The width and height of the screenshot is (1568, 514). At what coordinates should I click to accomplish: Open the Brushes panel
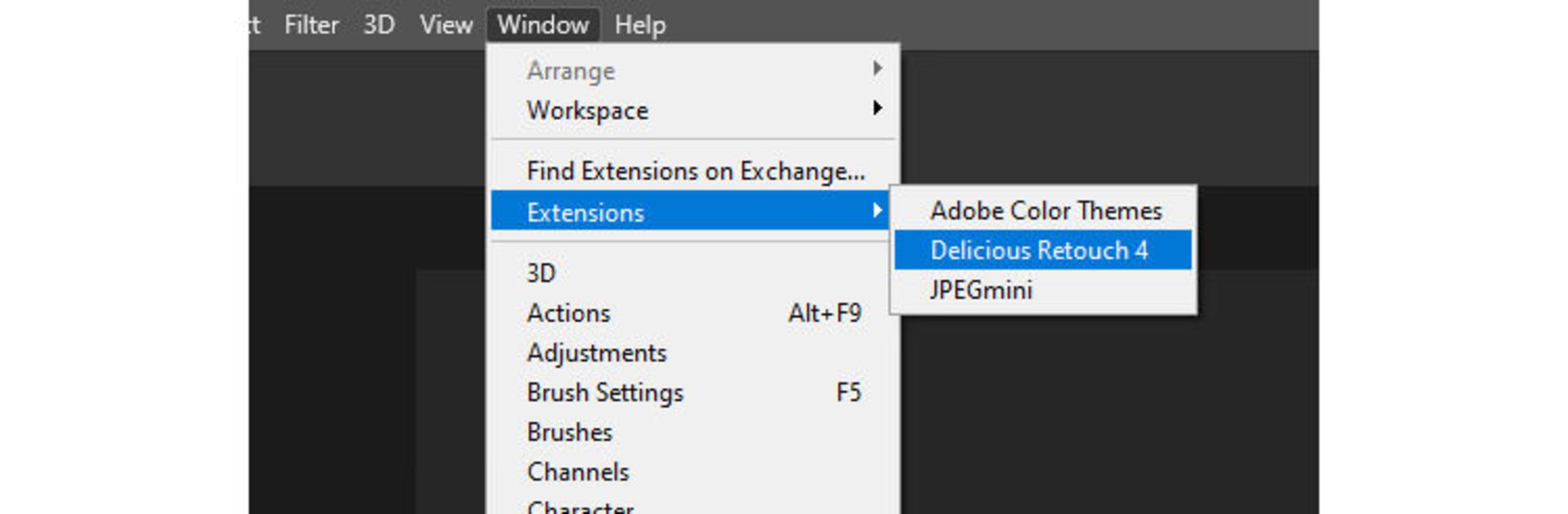(570, 432)
